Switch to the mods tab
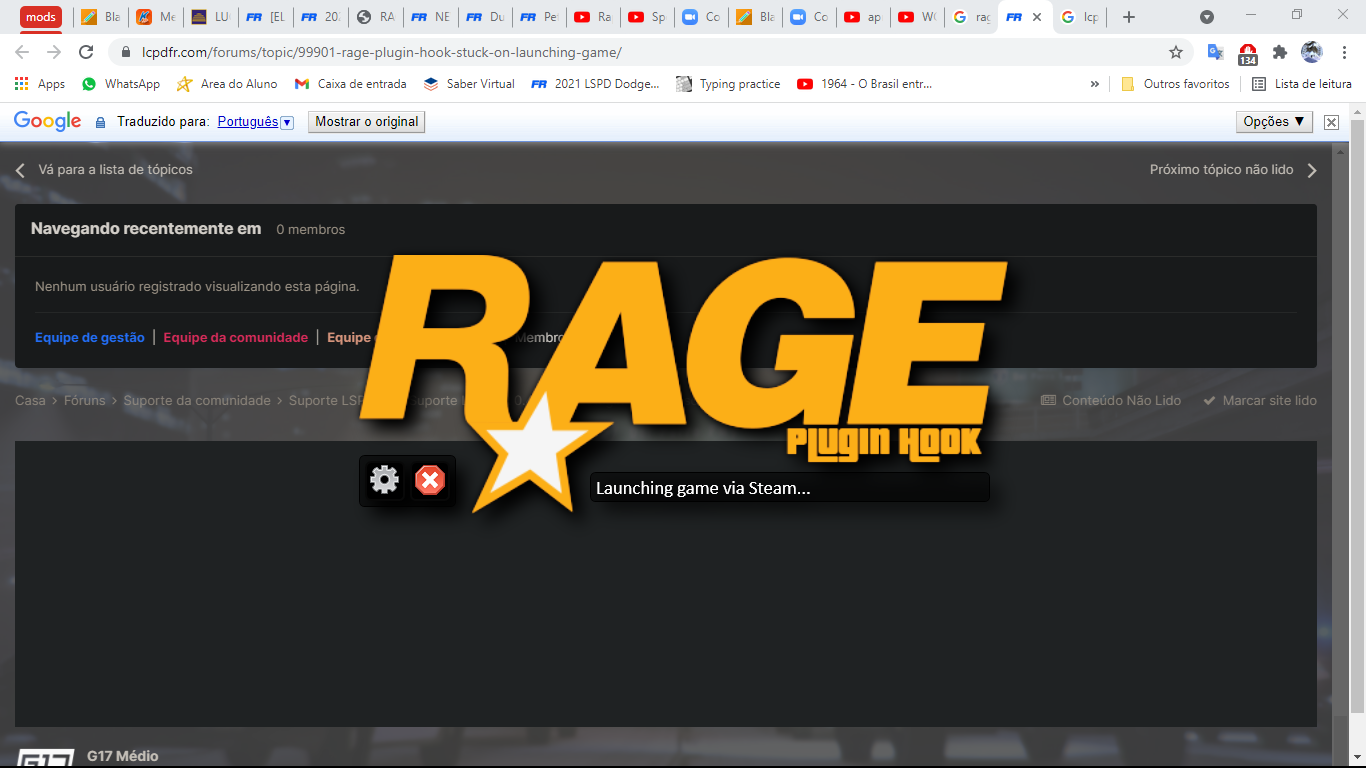 pos(41,17)
